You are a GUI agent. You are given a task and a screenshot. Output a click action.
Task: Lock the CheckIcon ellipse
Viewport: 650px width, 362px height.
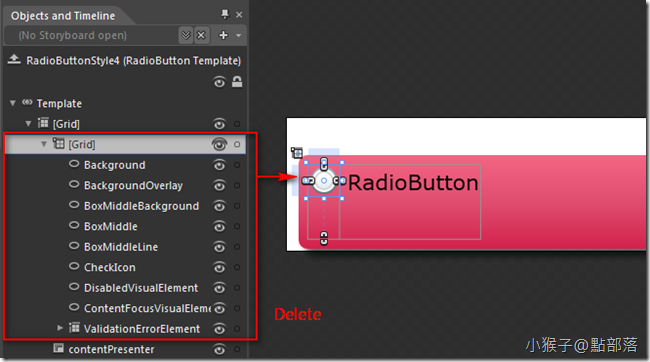pos(237,267)
